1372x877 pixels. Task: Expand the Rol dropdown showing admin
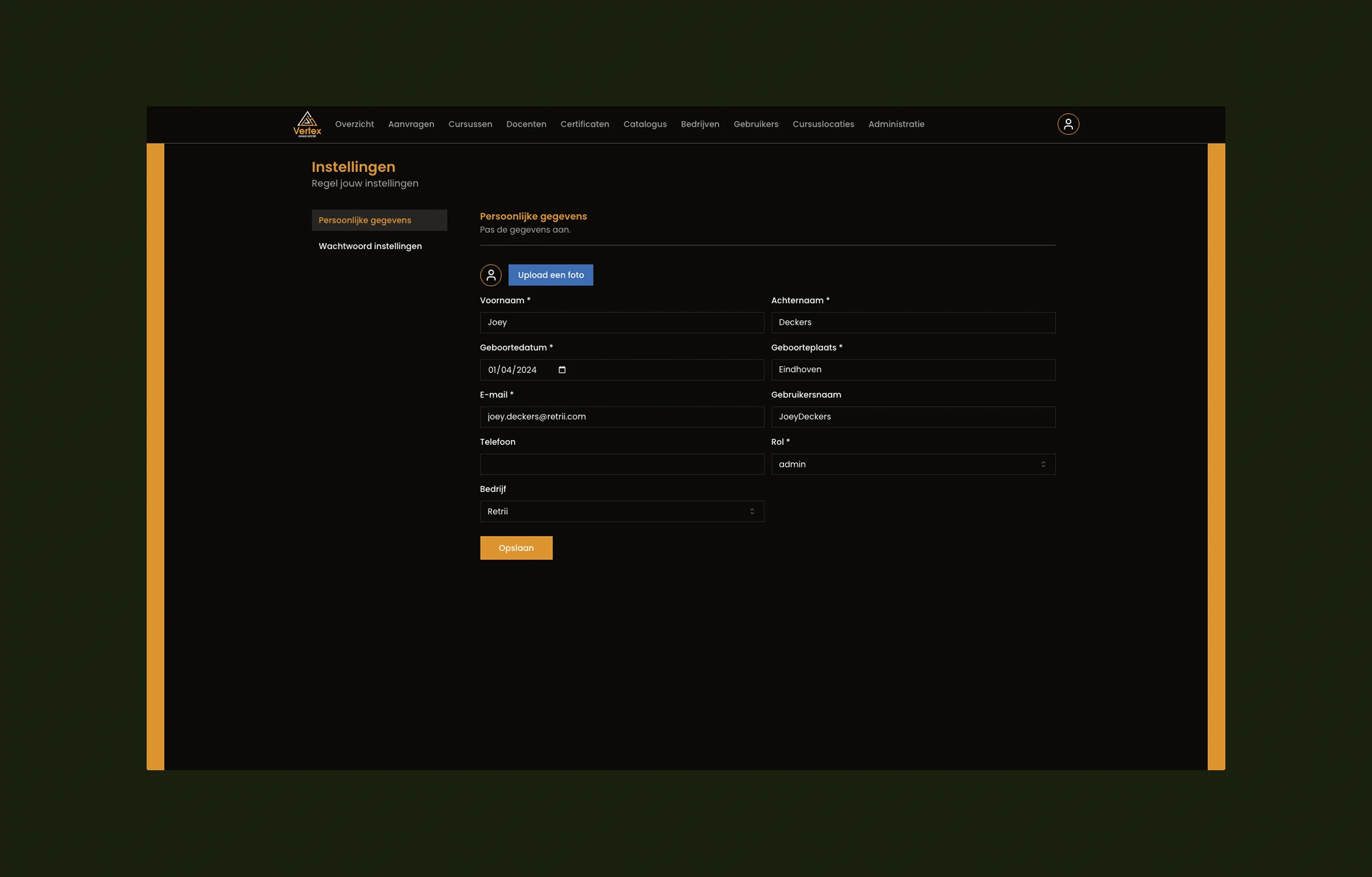[913, 464]
